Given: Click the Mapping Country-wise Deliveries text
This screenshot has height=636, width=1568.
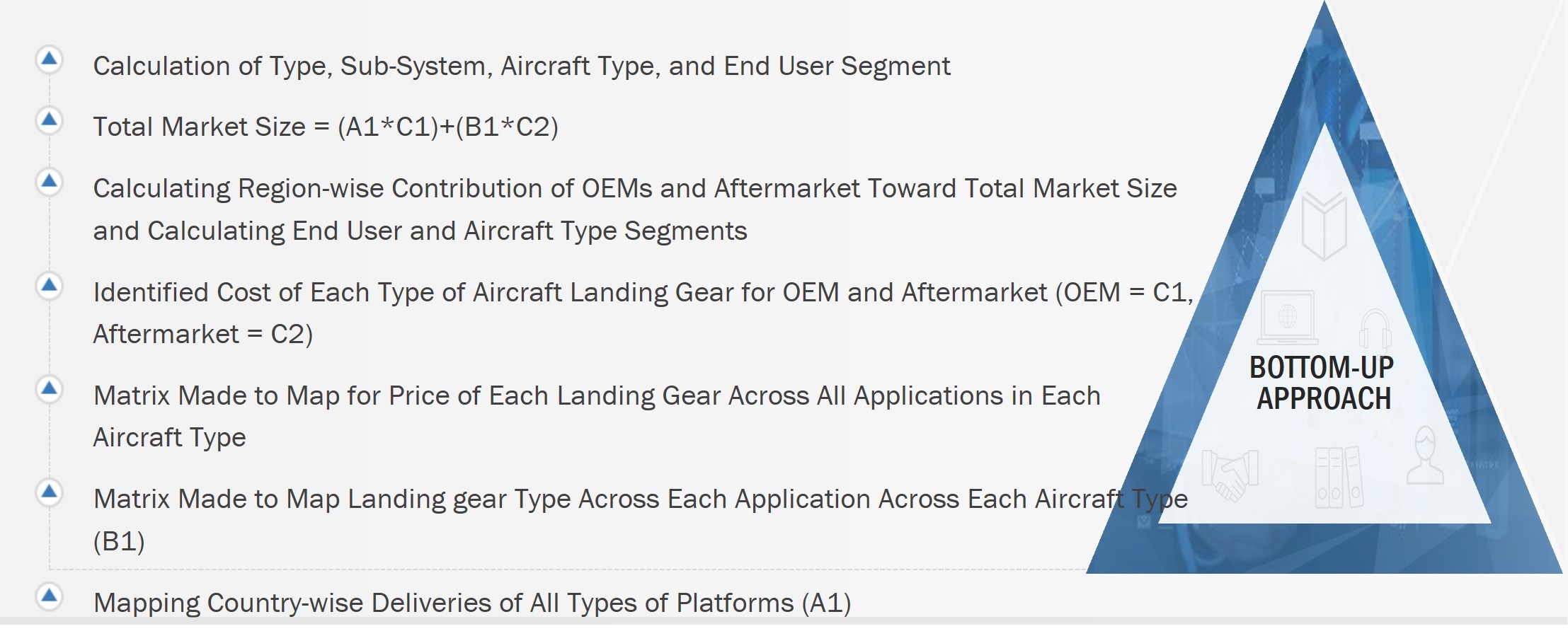Looking at the screenshot, I should pos(471,603).
